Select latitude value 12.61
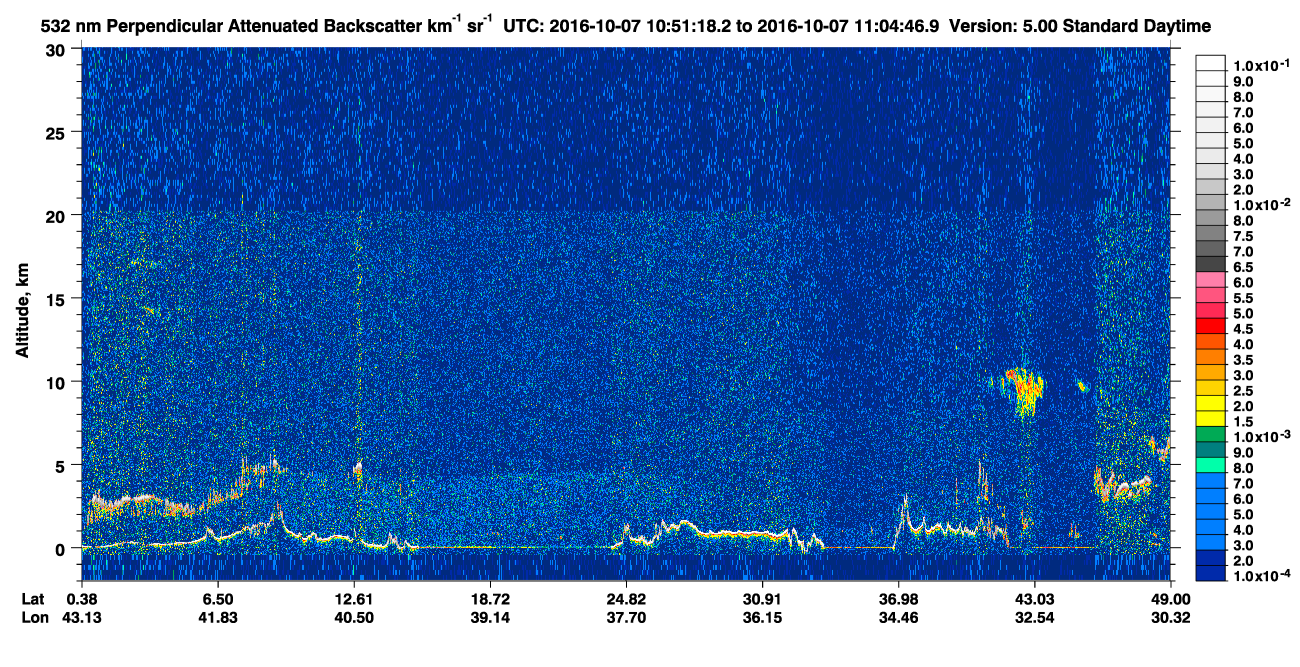 coord(354,598)
